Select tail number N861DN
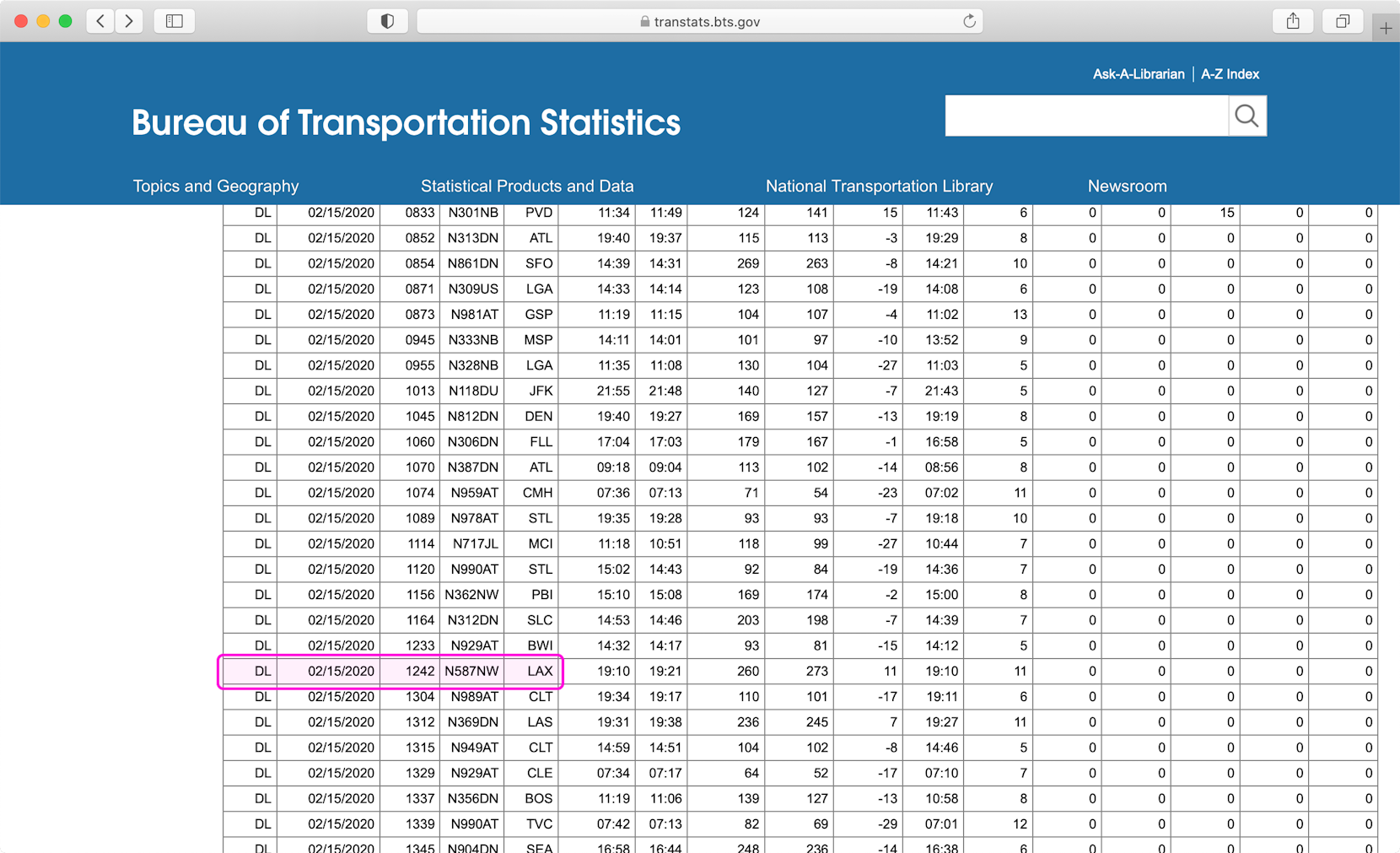The width and height of the screenshot is (1400, 853). point(472,263)
